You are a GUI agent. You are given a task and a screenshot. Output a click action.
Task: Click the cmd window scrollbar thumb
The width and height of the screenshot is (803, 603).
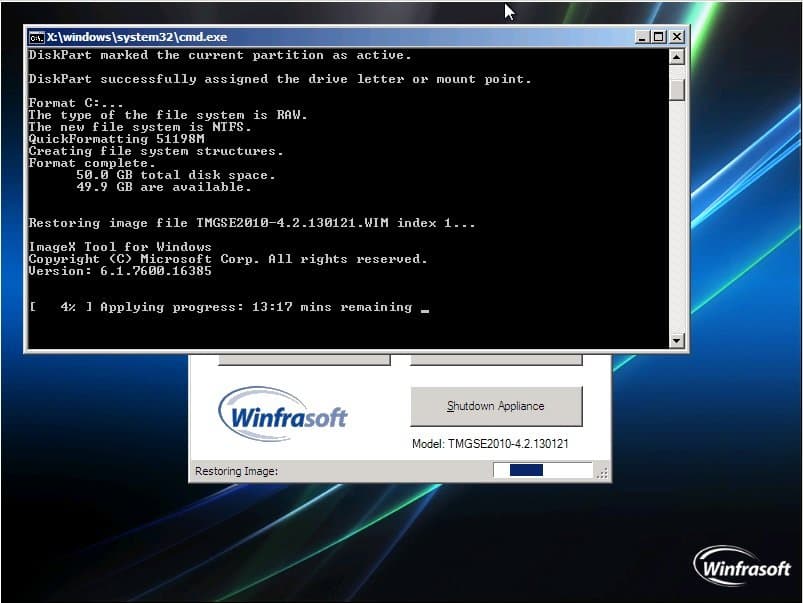(677, 90)
